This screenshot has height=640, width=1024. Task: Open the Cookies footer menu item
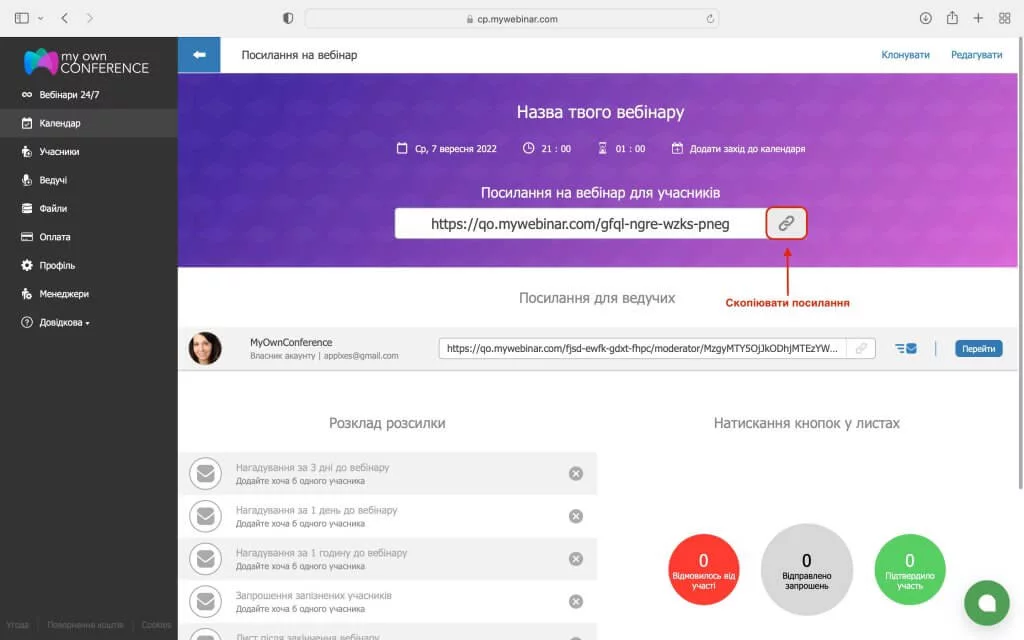point(156,624)
